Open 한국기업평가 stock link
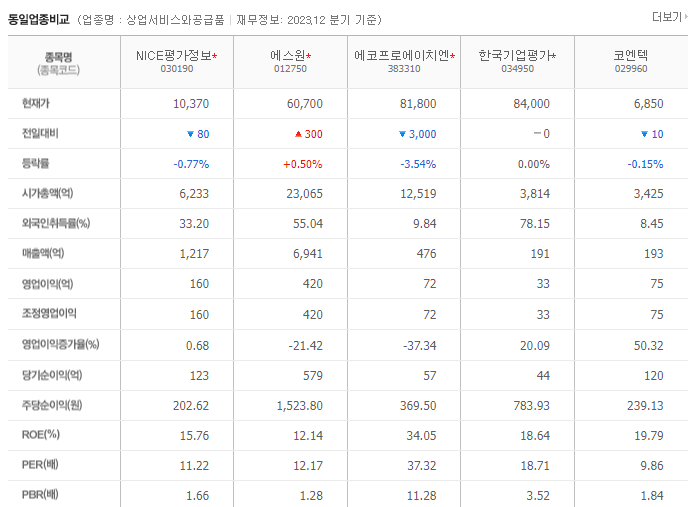Screen dimensions: 689x507 515,56
